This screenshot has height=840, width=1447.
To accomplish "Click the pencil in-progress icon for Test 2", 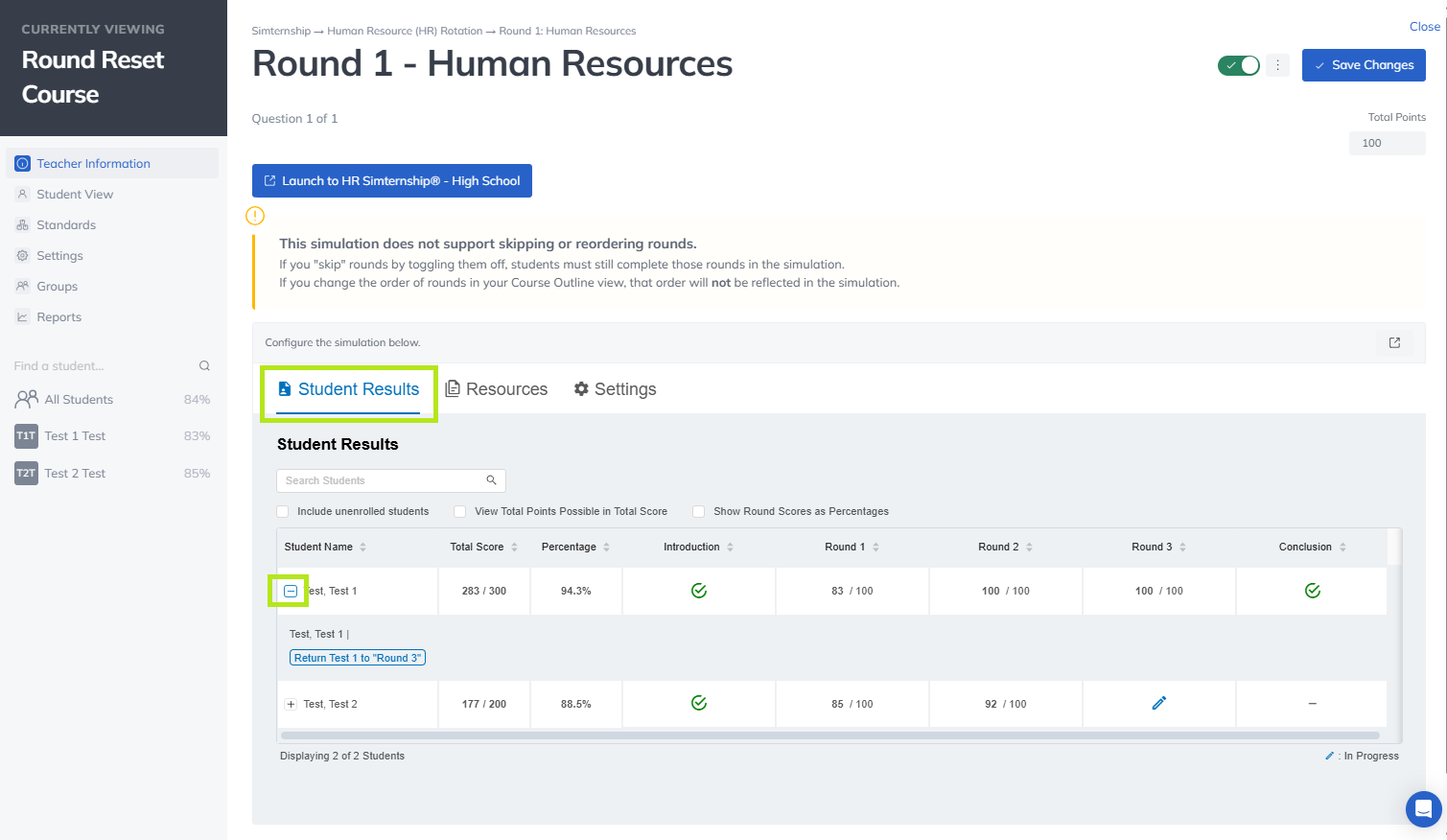I will click(x=1158, y=704).
